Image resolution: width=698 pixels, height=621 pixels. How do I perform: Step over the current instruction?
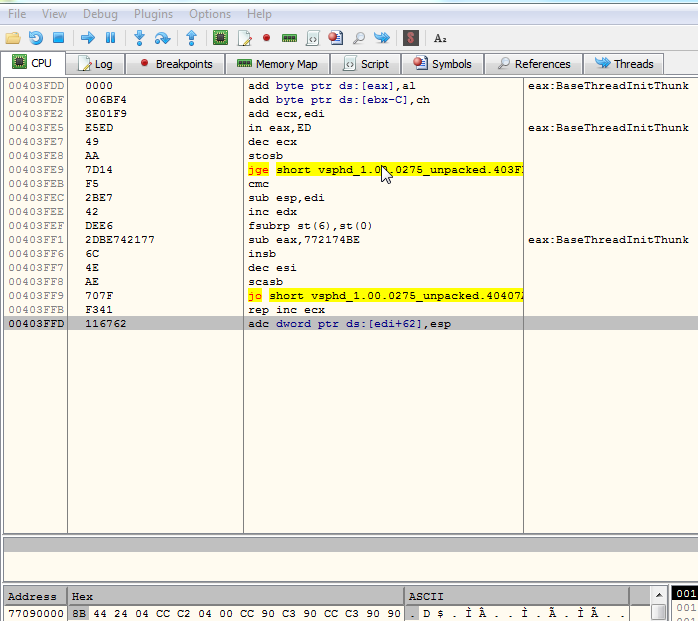click(x=162, y=38)
